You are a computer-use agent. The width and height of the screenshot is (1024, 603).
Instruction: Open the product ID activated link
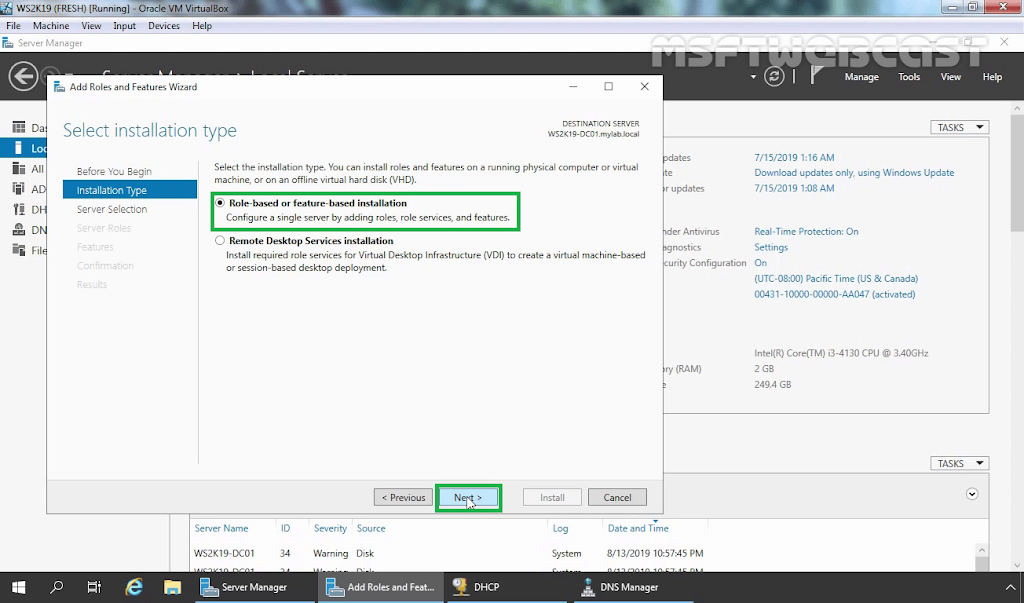835,294
